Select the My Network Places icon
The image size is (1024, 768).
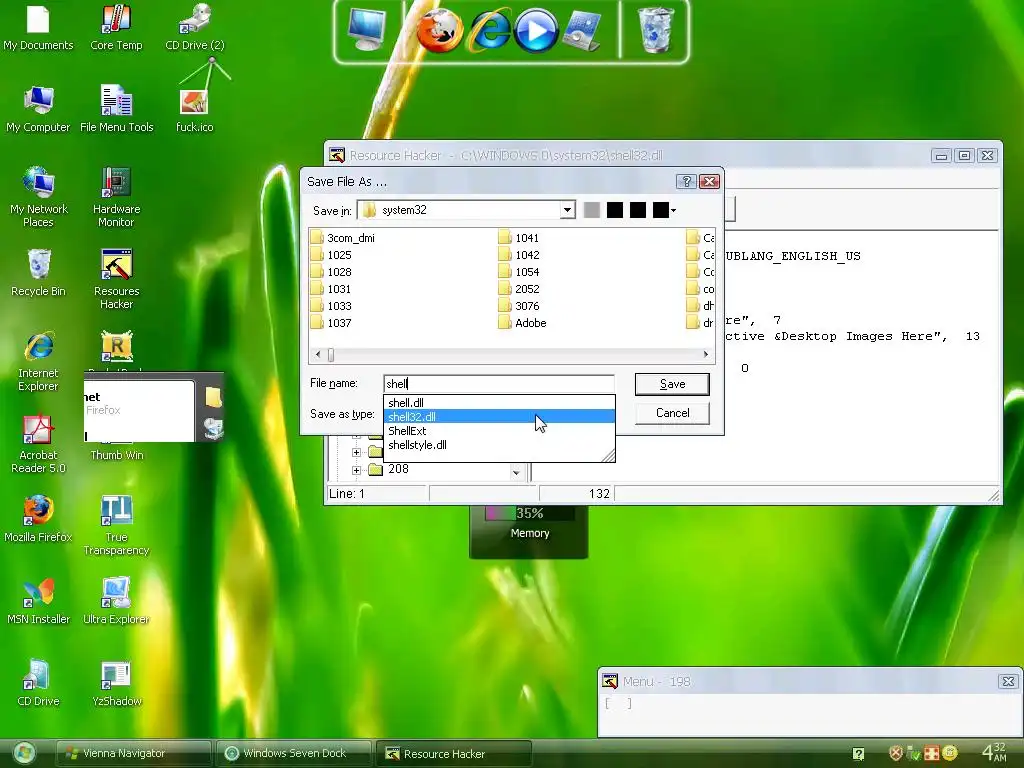coord(38,197)
